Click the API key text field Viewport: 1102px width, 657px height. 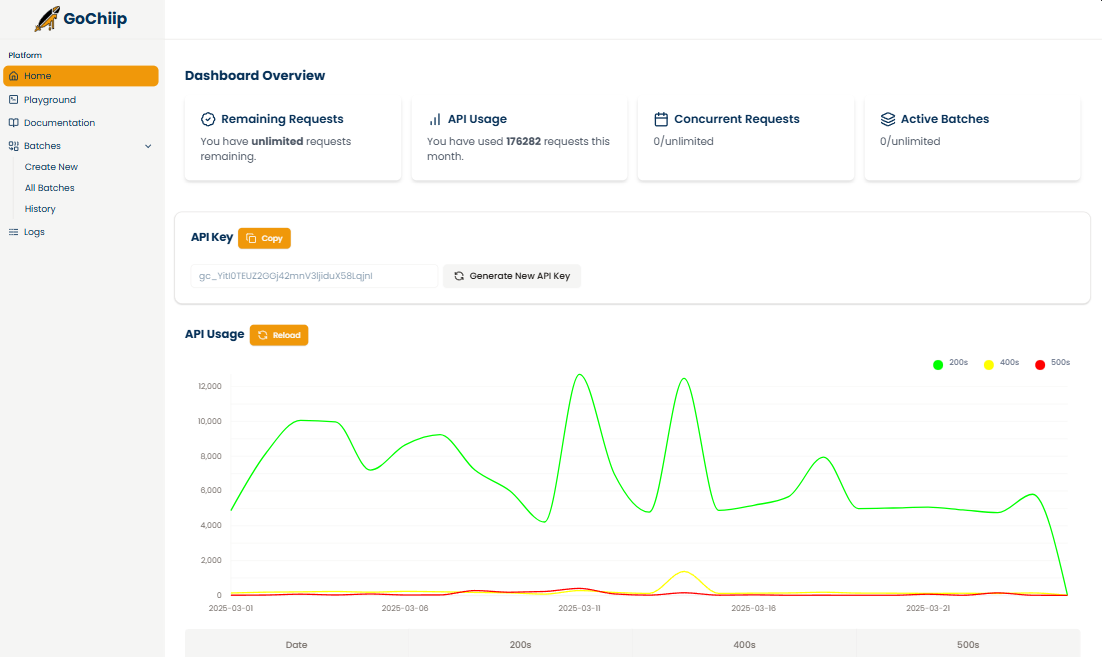click(314, 276)
